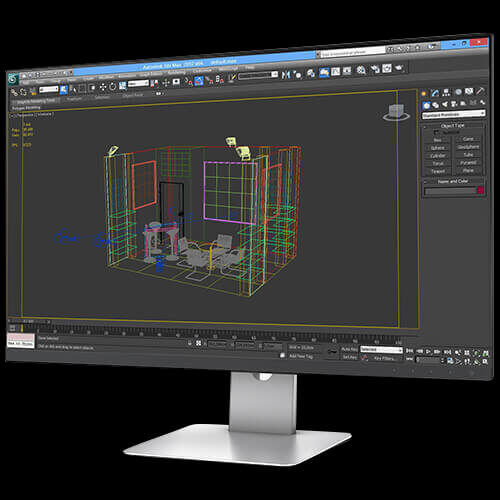Screen dimensions: 500x500
Task: Expand the Polygon Modeling ribbon panel
Action: (x=26, y=108)
